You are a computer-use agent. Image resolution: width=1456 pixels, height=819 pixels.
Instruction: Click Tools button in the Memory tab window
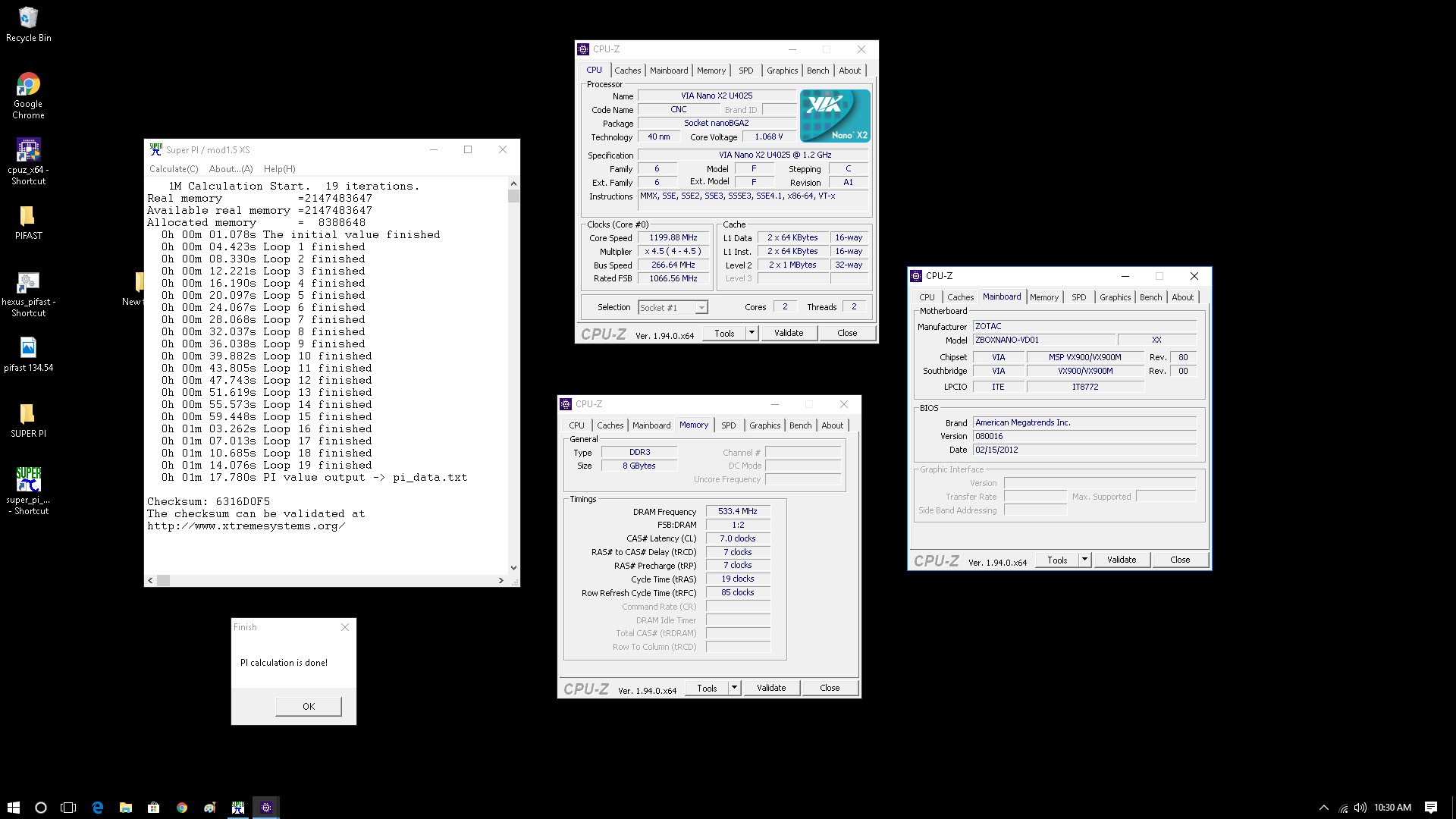(707, 688)
